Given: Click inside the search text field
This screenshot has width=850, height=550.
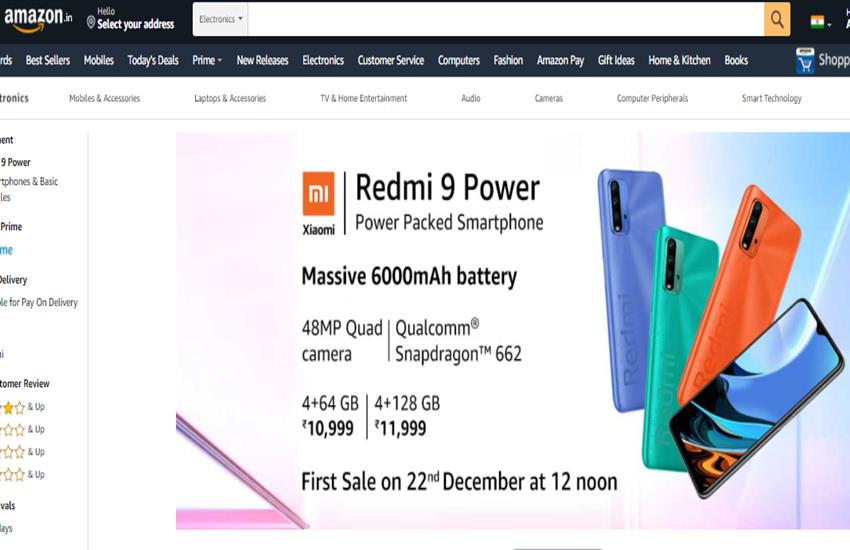Looking at the screenshot, I should click(x=506, y=20).
